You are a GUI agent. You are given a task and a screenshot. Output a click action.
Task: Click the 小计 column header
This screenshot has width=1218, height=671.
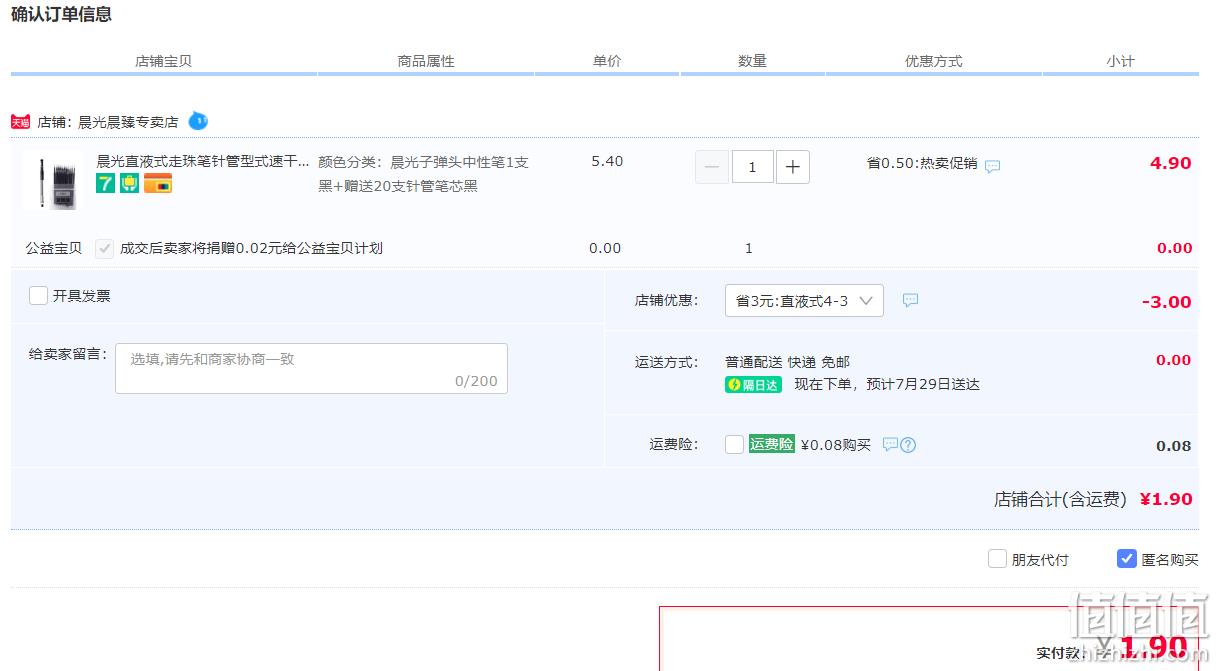pos(1120,61)
